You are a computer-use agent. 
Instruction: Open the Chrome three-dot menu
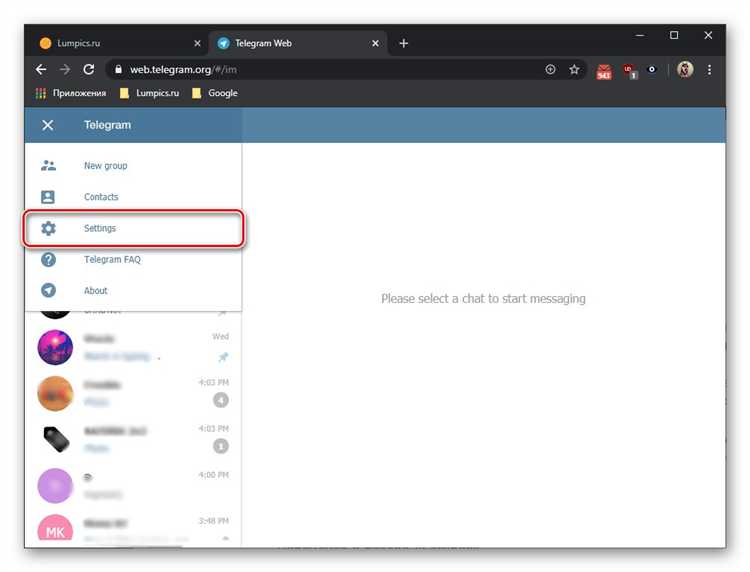pyautogui.click(x=709, y=70)
